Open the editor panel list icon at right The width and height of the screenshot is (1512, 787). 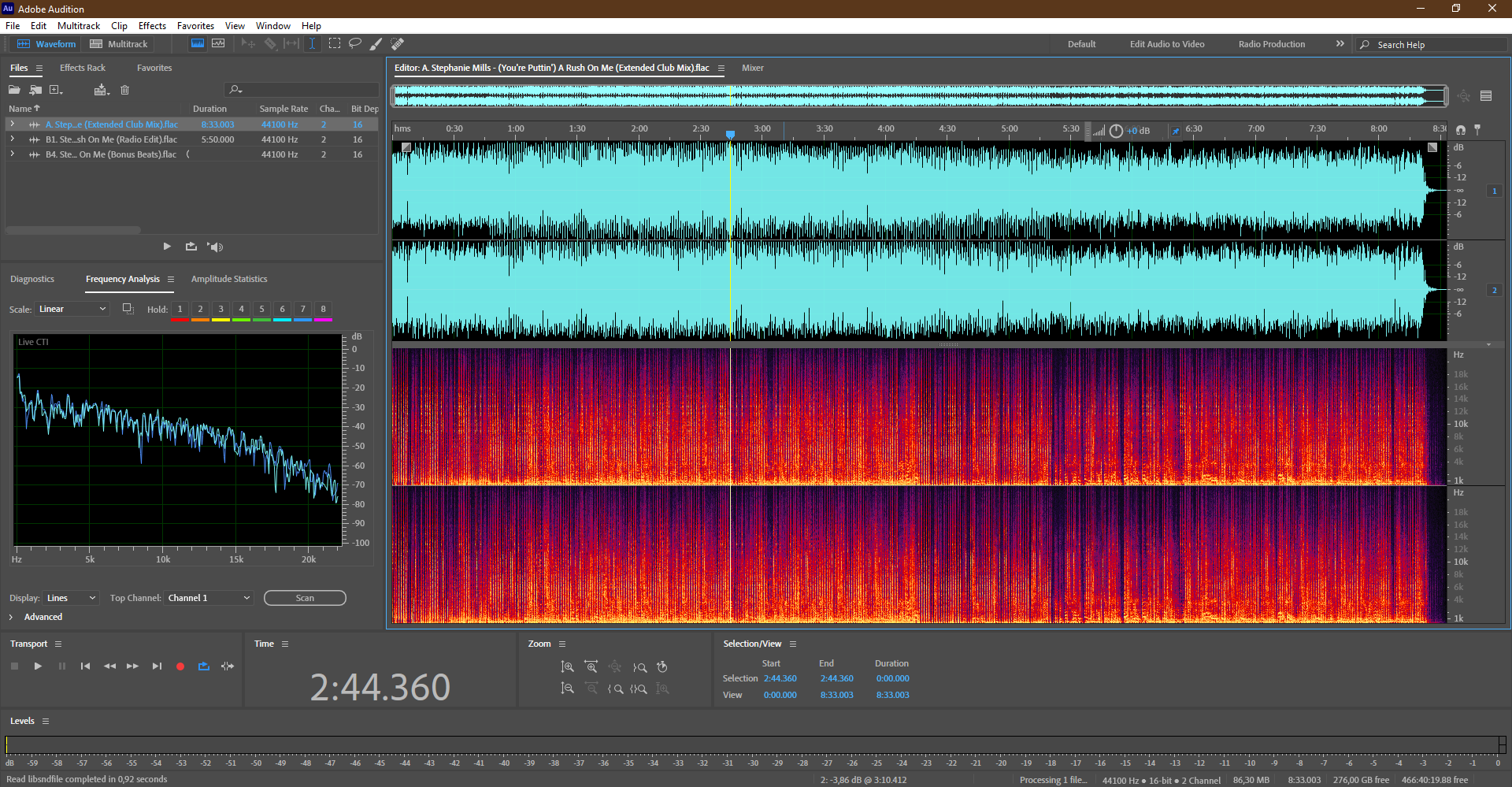click(x=1486, y=96)
